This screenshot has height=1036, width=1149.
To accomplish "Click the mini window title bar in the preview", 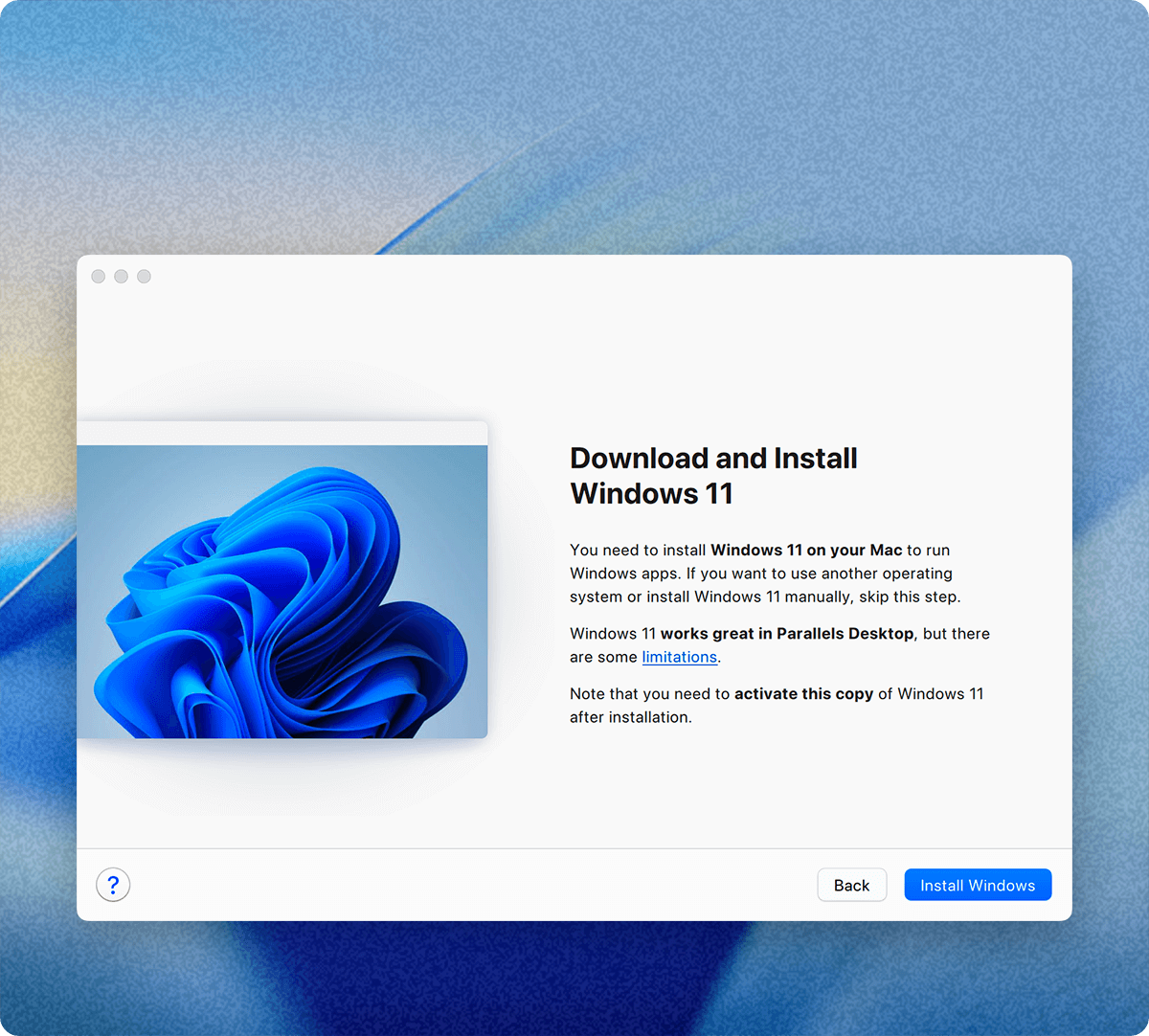I will [x=282, y=431].
